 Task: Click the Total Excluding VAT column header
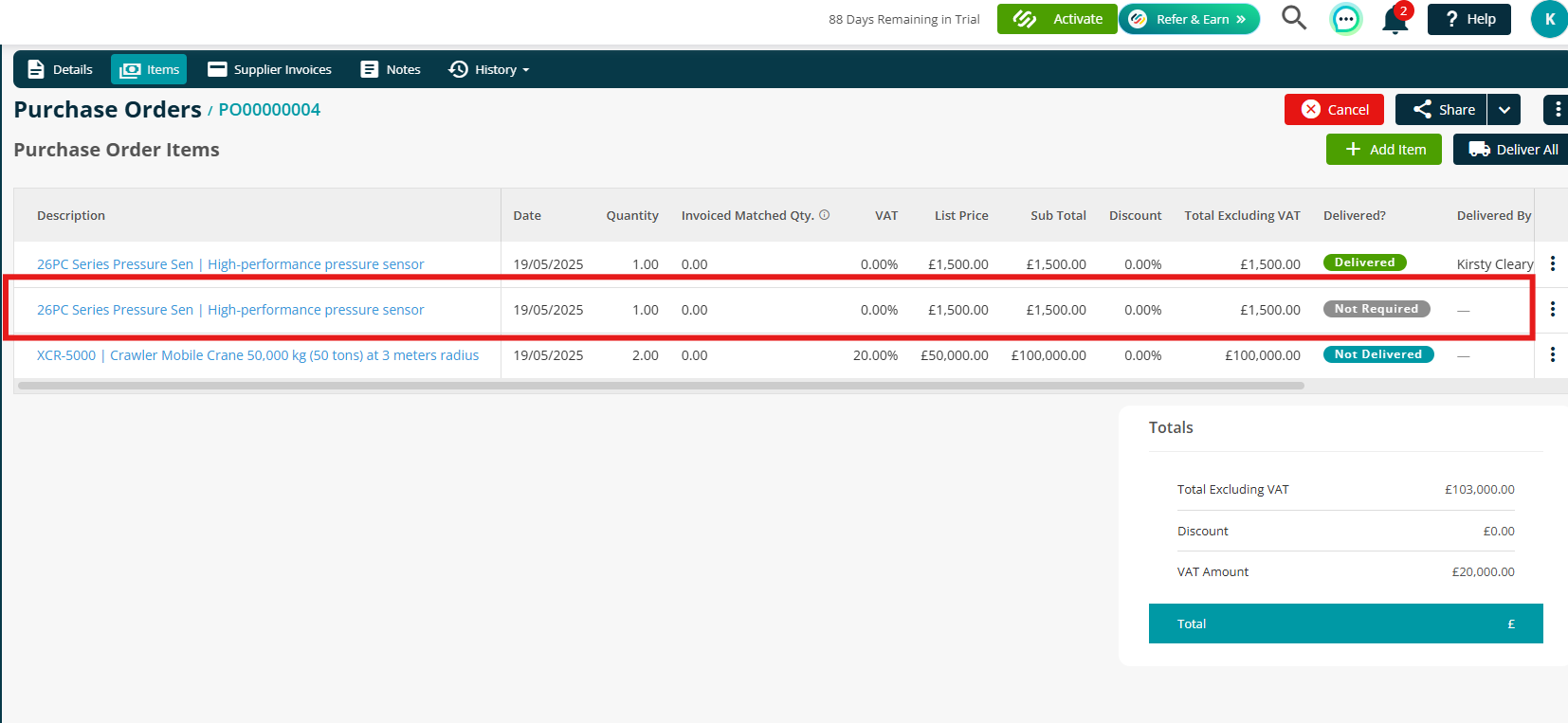coord(1242,215)
